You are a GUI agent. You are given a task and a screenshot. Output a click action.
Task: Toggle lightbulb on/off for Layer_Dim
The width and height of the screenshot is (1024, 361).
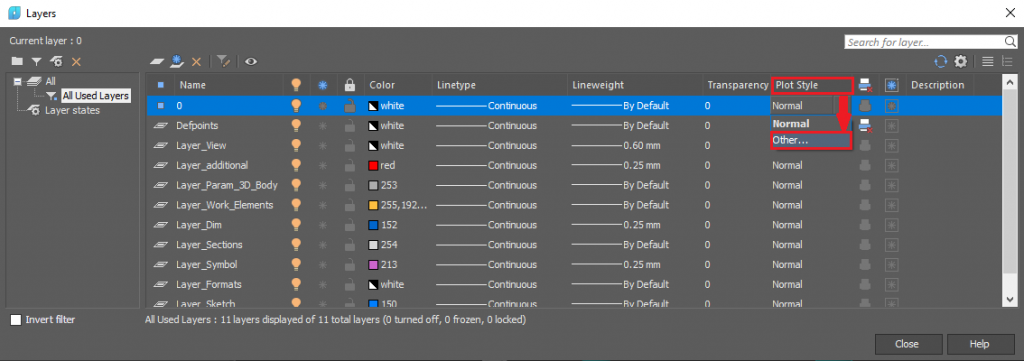[296, 225]
